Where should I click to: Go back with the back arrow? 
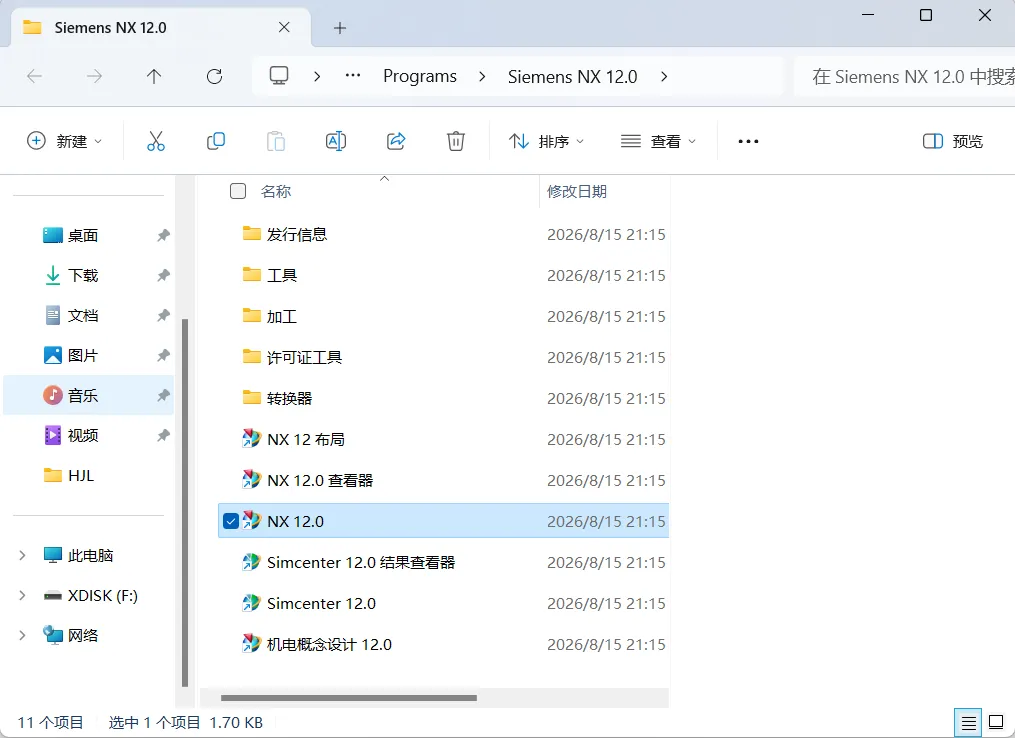point(34,76)
